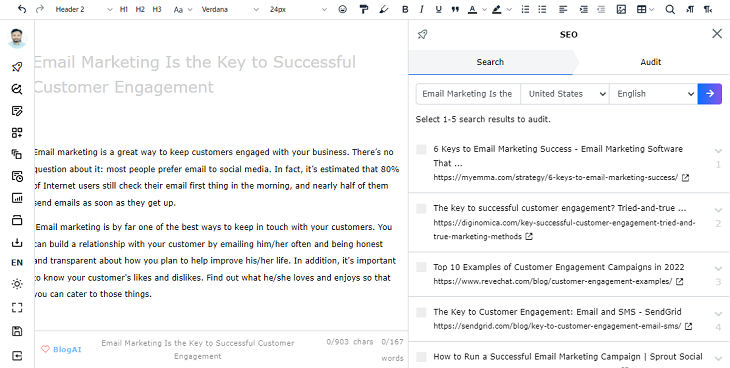
Task: Click the exit arrow sidebar icon
Action: (x=17, y=356)
